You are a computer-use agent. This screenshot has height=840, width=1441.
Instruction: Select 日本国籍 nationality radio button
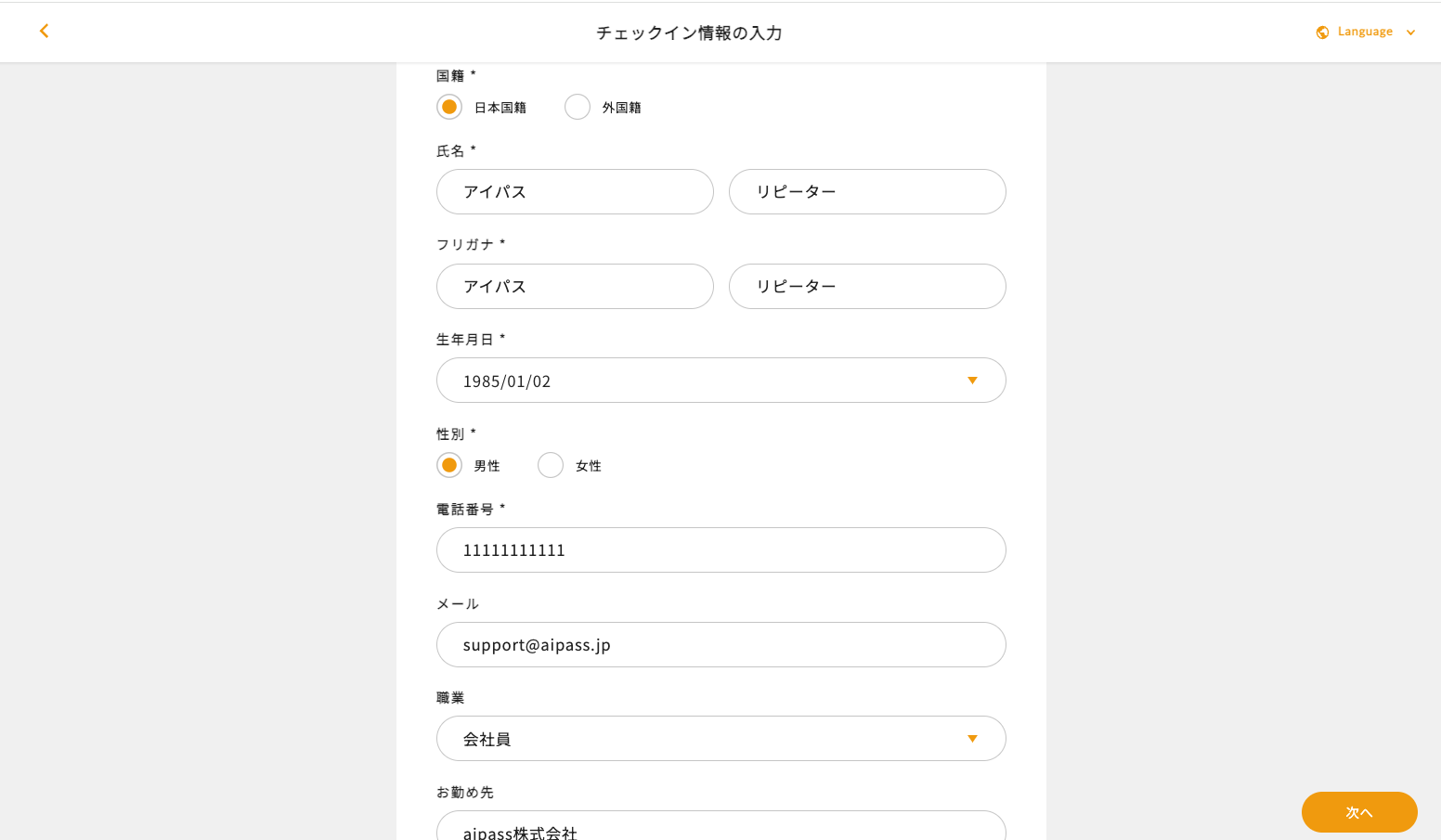[449, 107]
